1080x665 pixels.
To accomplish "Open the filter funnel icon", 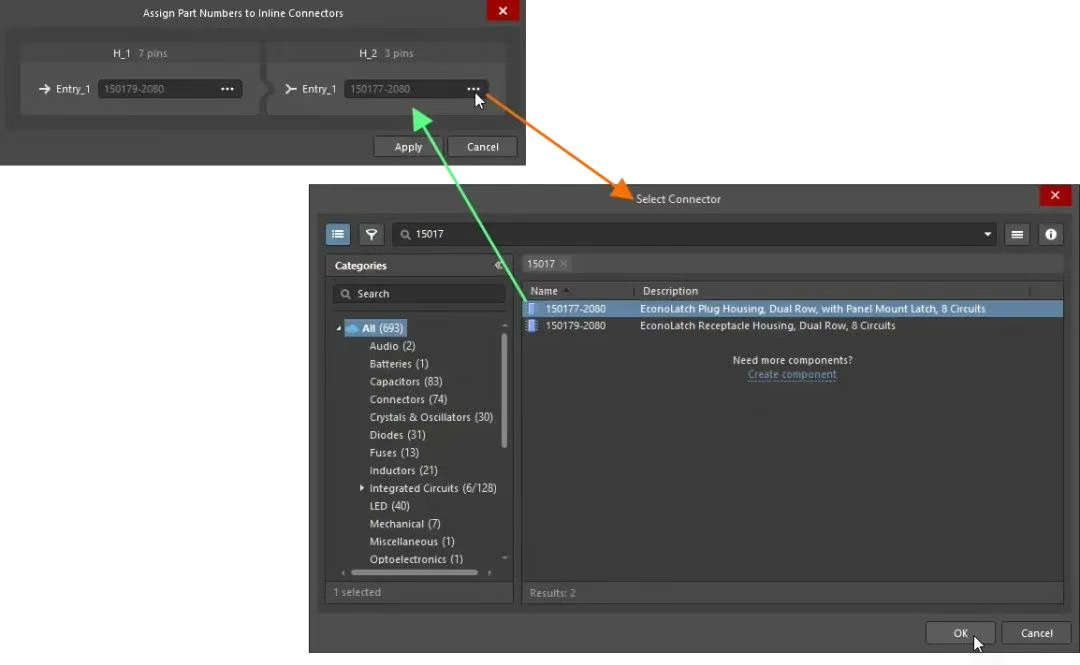I will click(371, 234).
